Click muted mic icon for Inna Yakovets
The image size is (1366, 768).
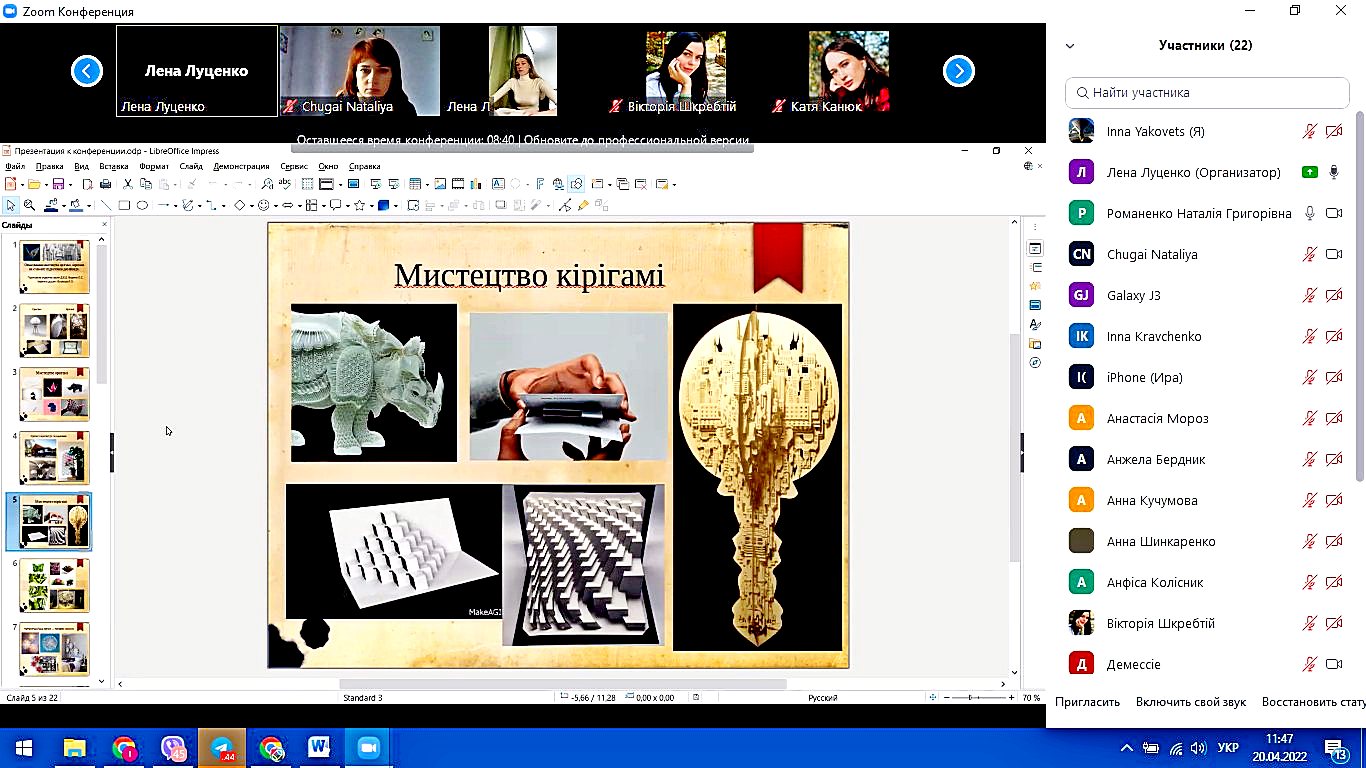(x=1309, y=131)
